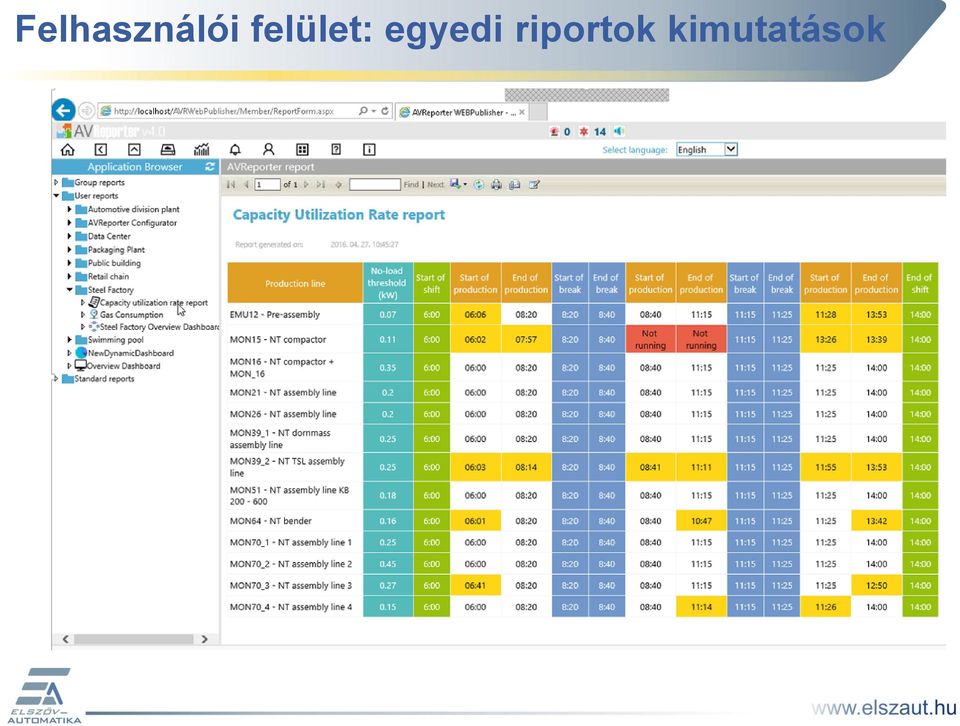The width and height of the screenshot is (960, 726).
Task: Click the tree panel horizontal scrollbar thumb
Action: (133, 639)
